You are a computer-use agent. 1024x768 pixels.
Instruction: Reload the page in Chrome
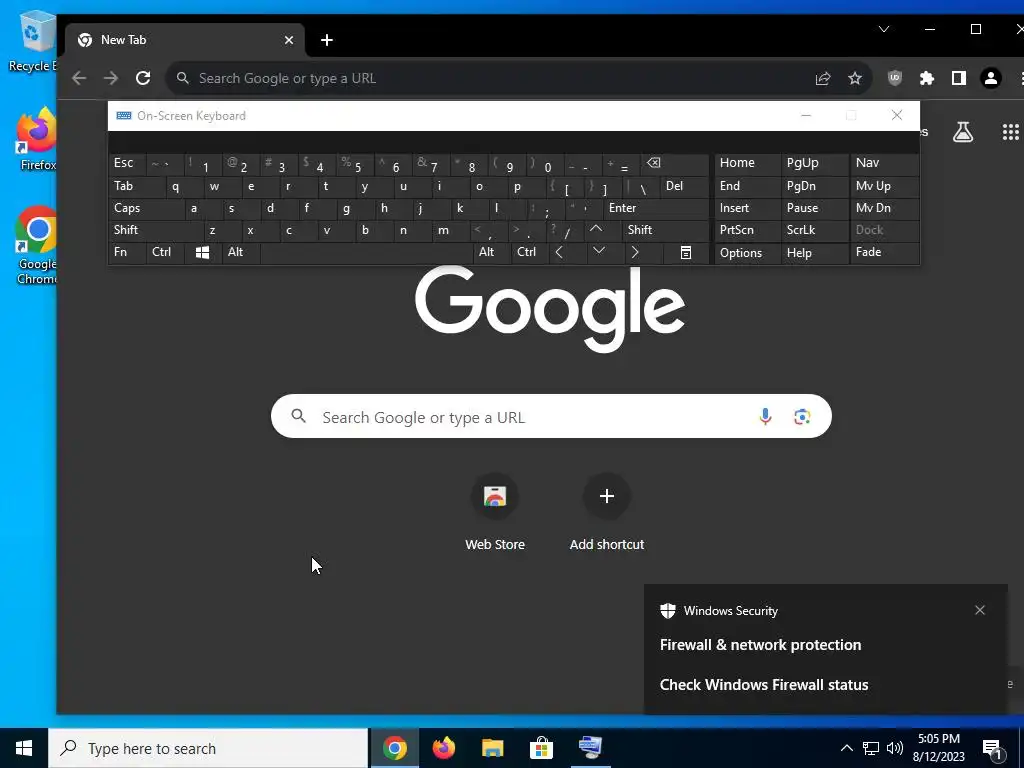[x=143, y=78]
